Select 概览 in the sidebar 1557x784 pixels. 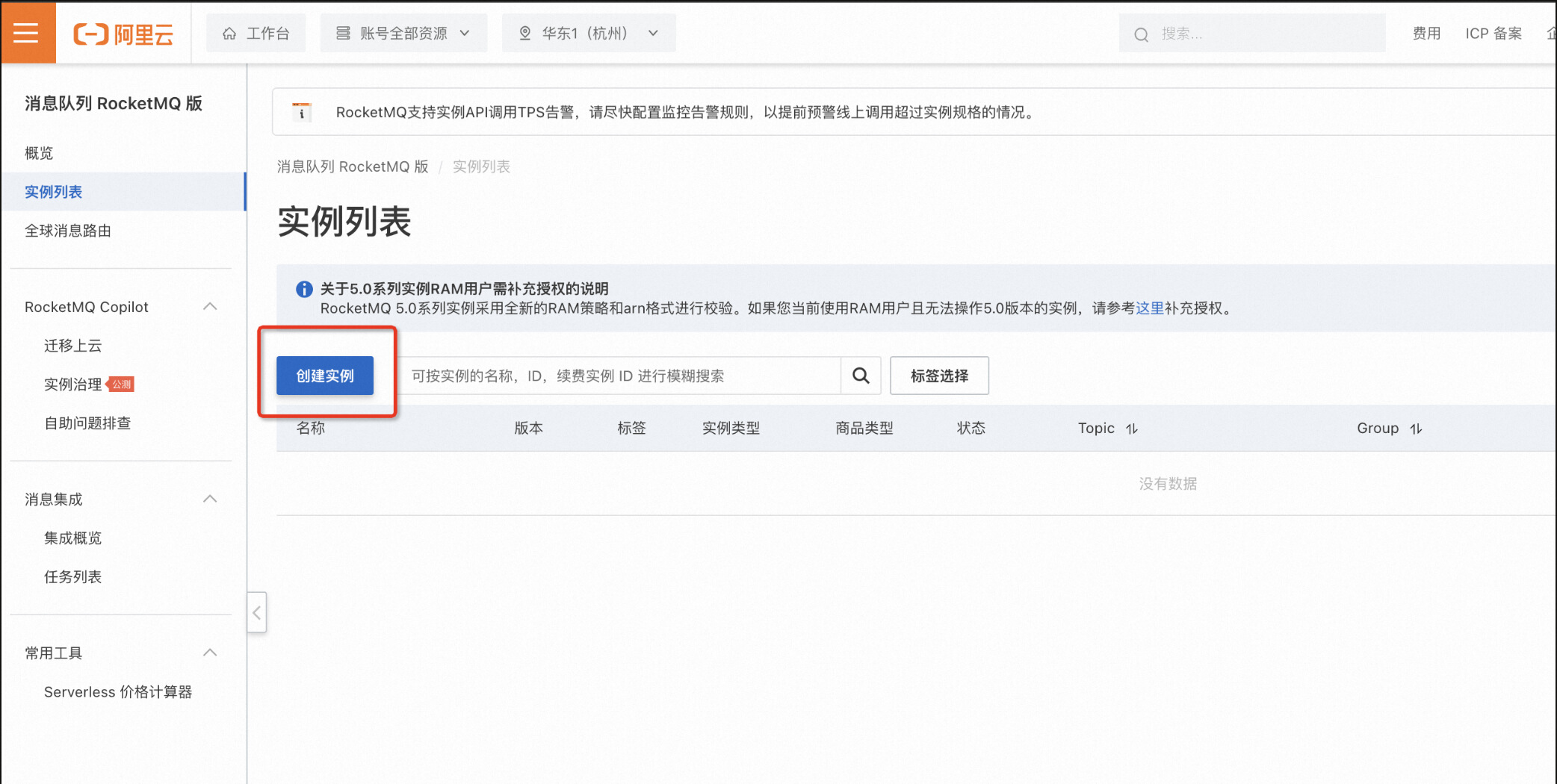pos(39,153)
